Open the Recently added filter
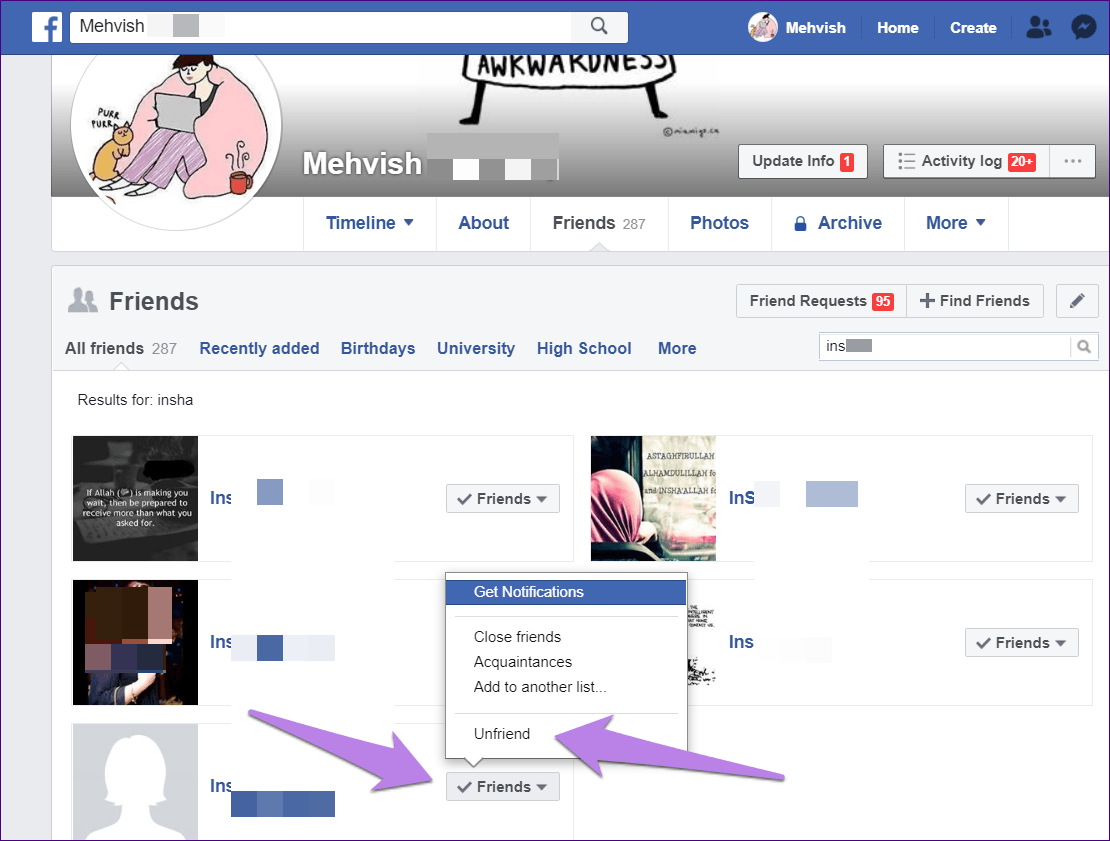The width and height of the screenshot is (1110, 841). 259,348
